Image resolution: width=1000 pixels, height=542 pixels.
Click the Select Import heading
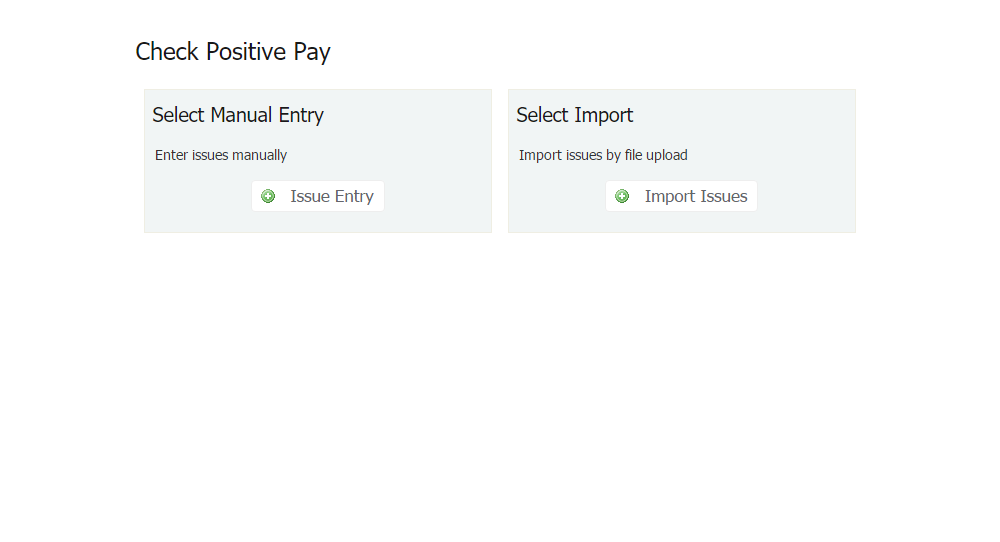pyautogui.click(x=575, y=115)
